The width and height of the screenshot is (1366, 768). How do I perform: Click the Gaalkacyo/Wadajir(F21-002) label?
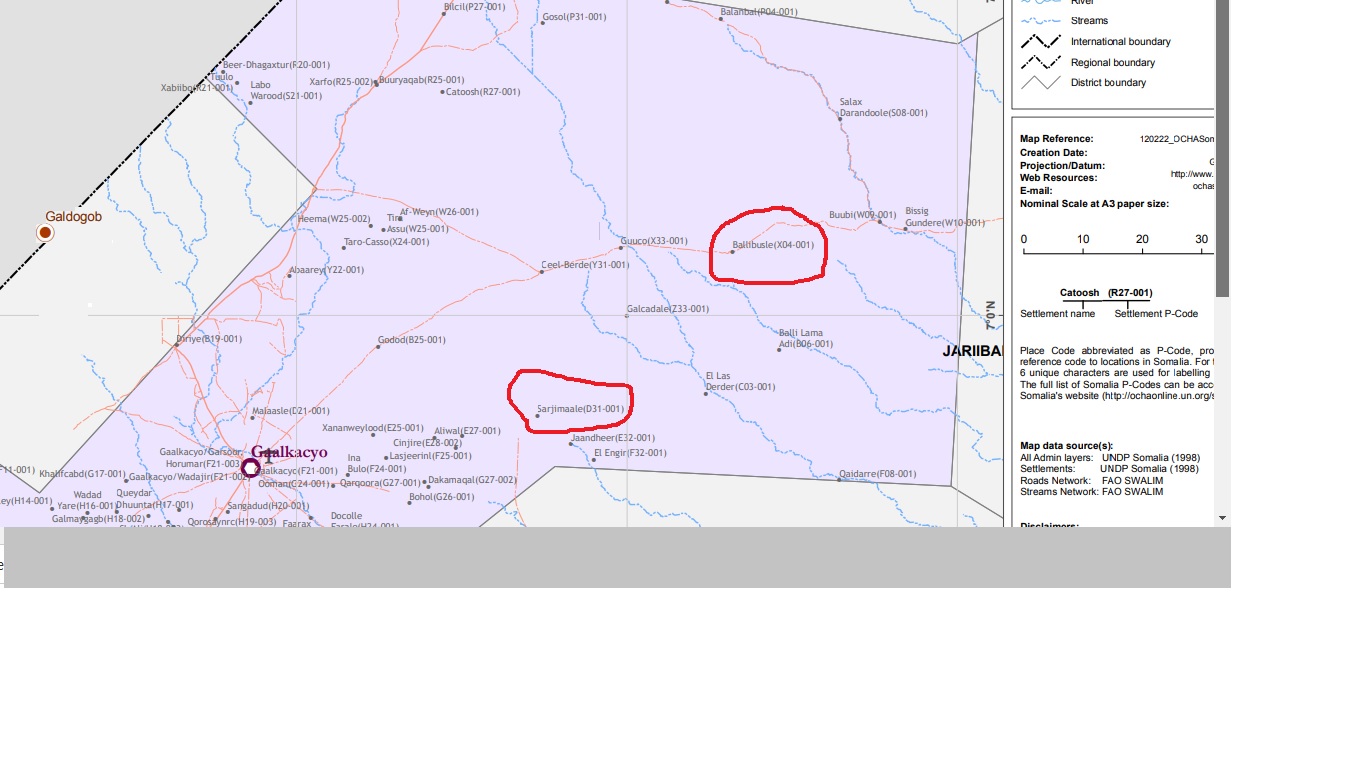click(x=191, y=477)
